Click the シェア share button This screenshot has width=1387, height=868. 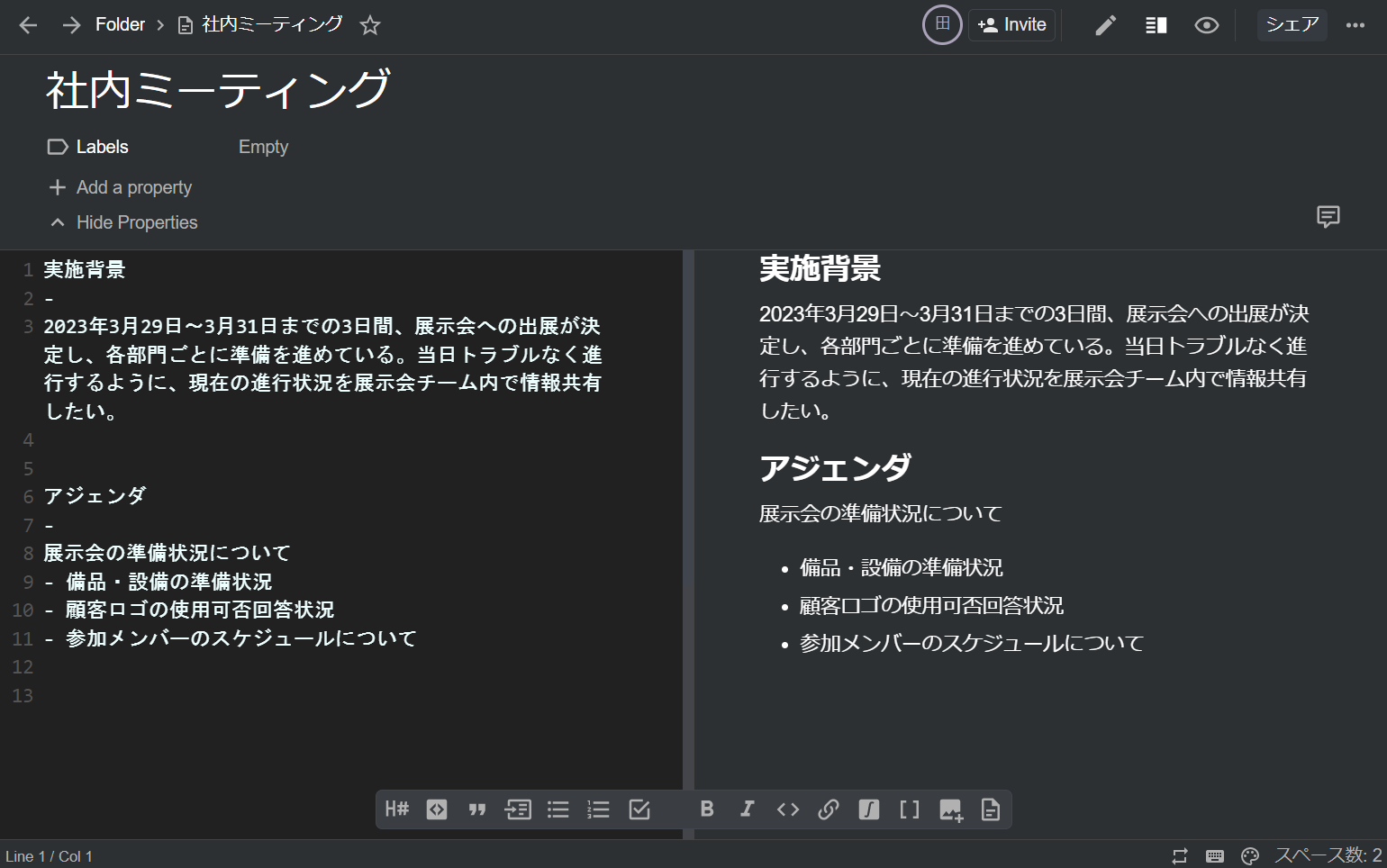coord(1292,24)
